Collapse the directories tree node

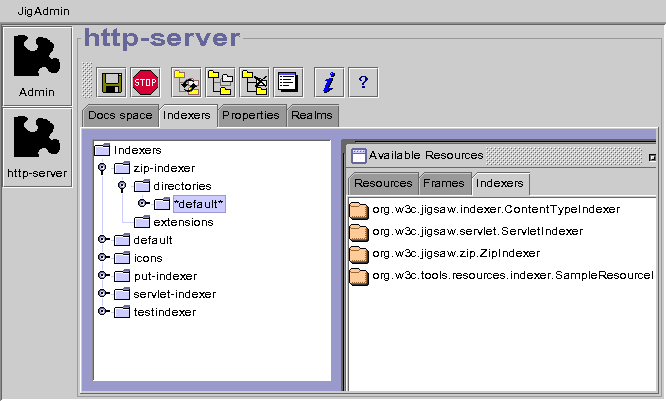click(x=122, y=186)
